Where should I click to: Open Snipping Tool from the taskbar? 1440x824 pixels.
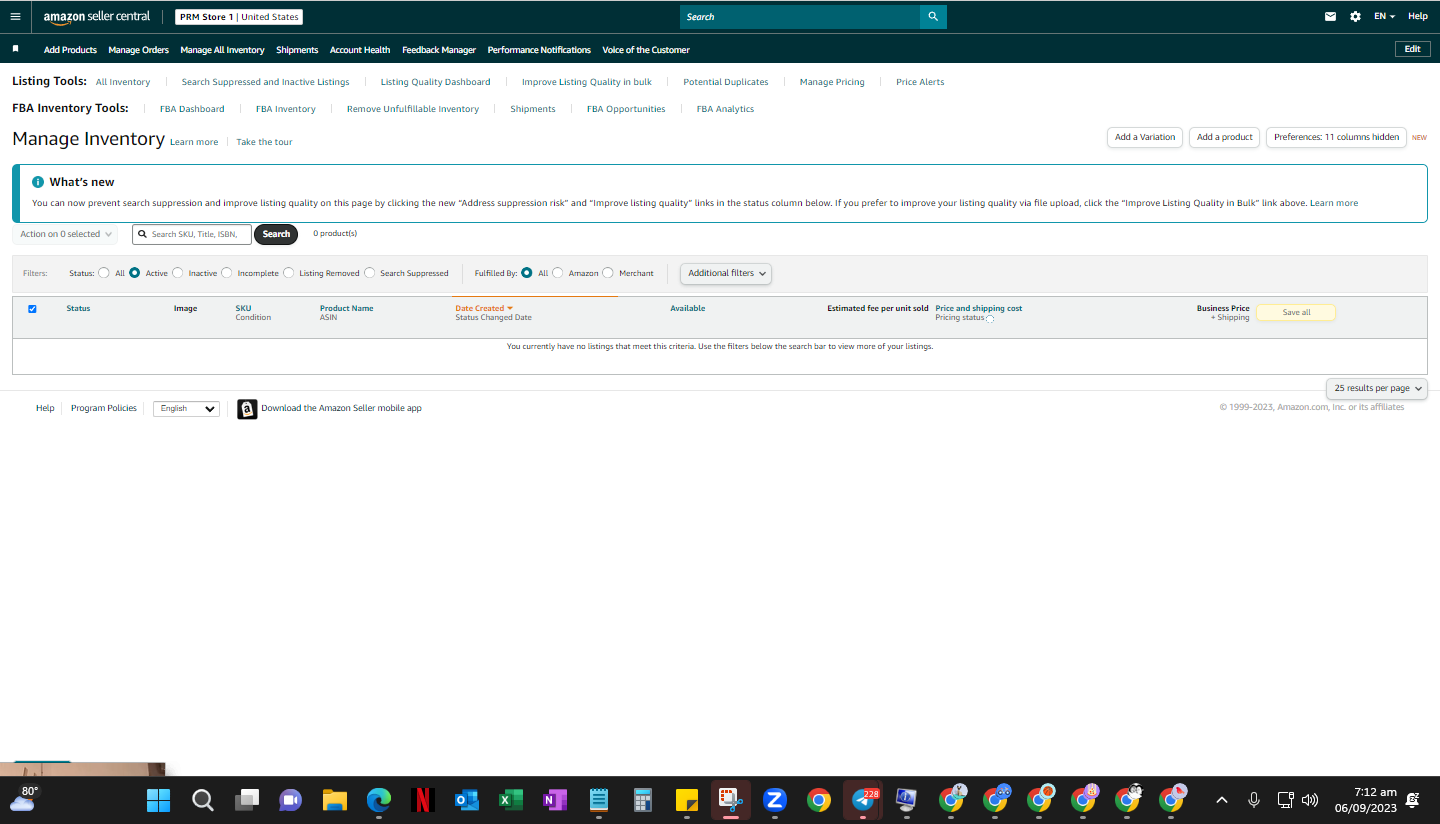tap(731, 800)
